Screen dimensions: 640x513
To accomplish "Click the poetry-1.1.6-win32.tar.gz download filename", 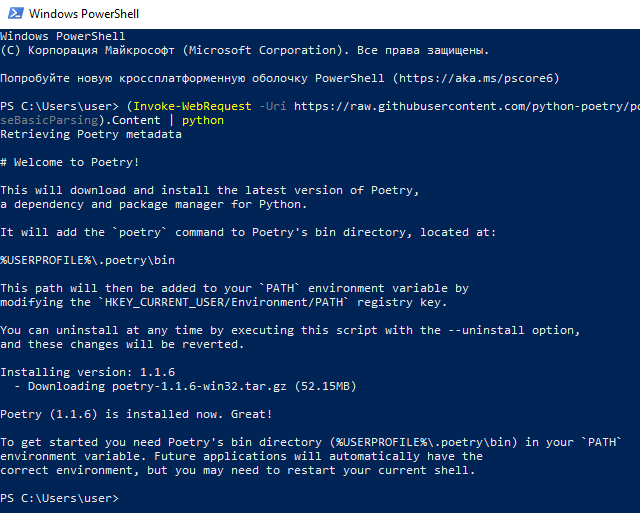I will [199, 386].
